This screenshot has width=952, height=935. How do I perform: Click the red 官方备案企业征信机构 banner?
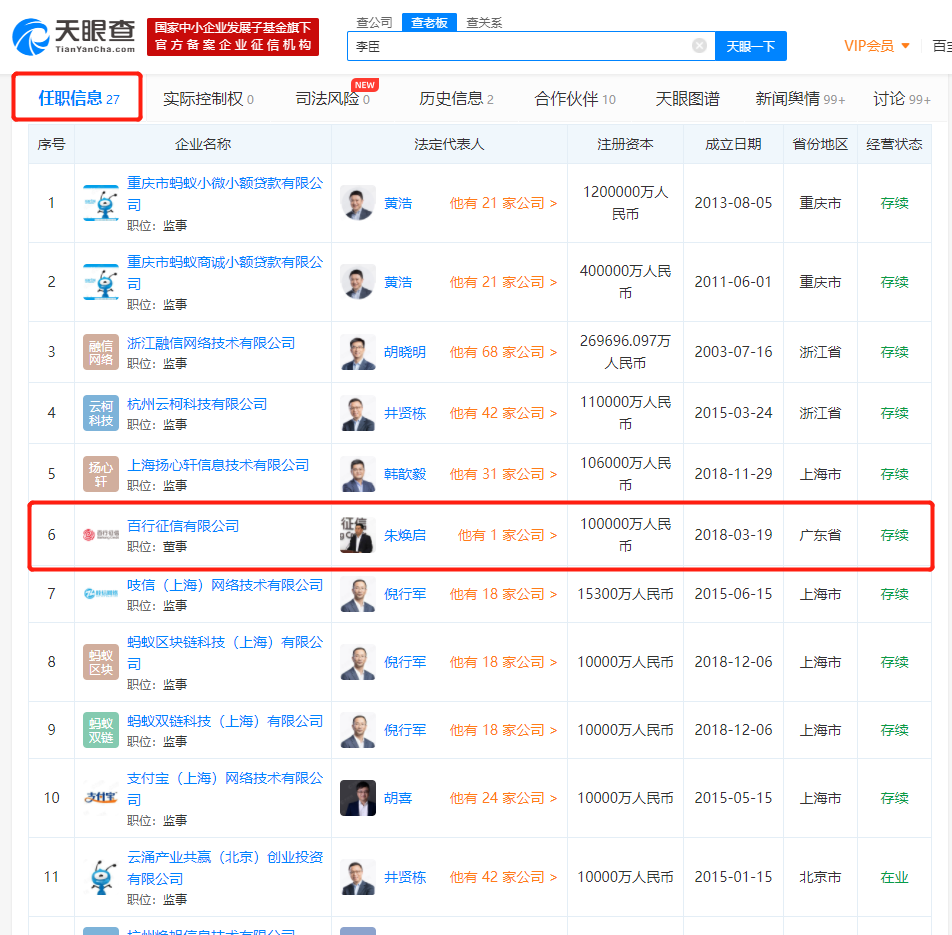pos(233,36)
